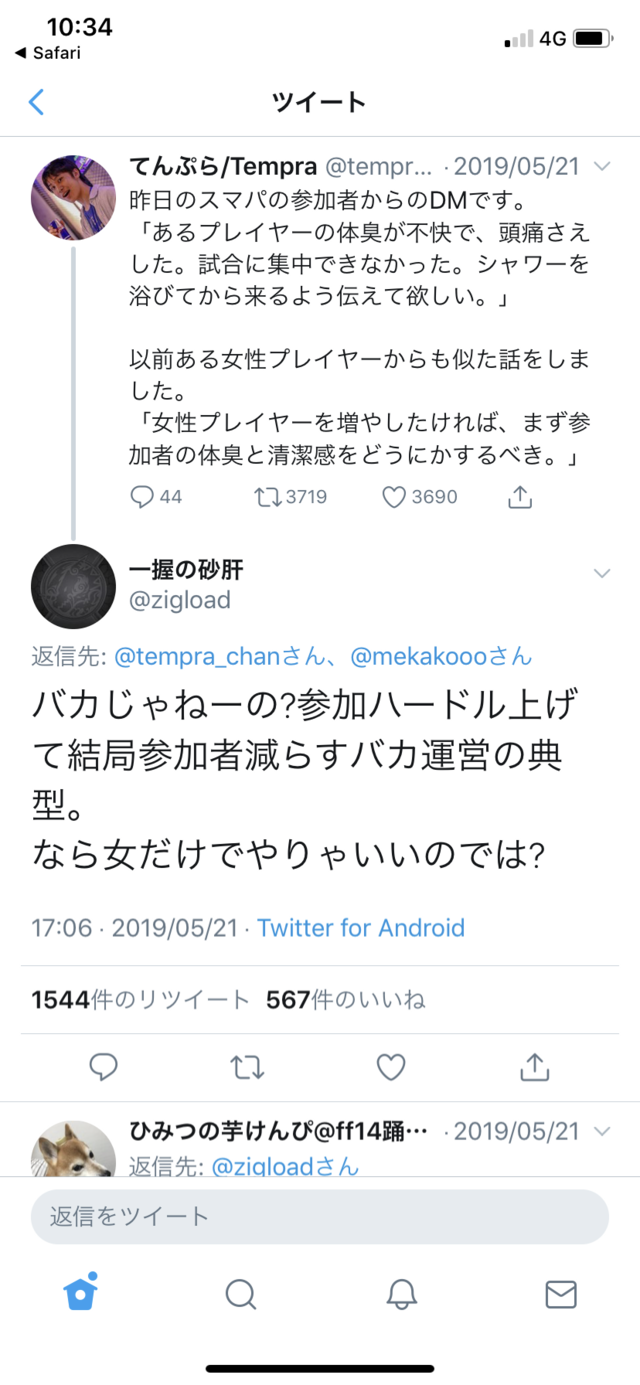
Task: Open the chevron menu on 一握の砂肝's tweet
Action: [x=601, y=573]
